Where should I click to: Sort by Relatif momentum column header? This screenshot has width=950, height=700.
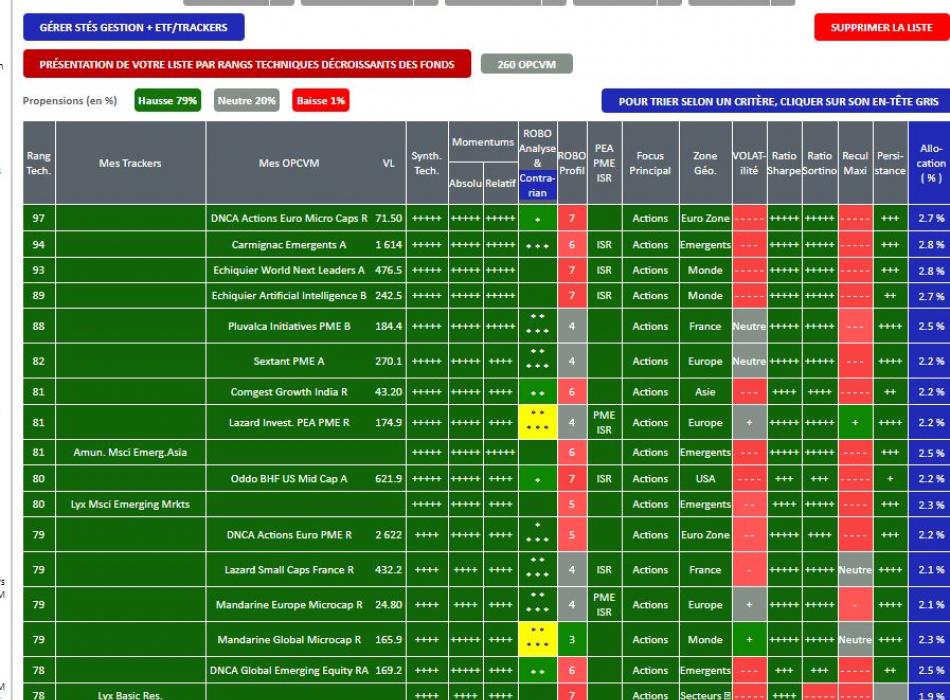tap(500, 183)
